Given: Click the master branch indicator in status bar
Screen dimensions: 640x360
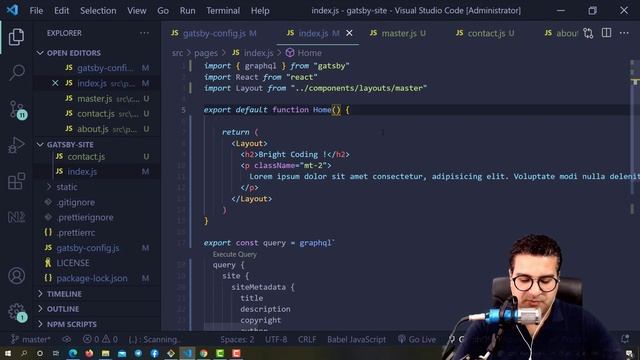Looking at the screenshot, I should point(31,339).
